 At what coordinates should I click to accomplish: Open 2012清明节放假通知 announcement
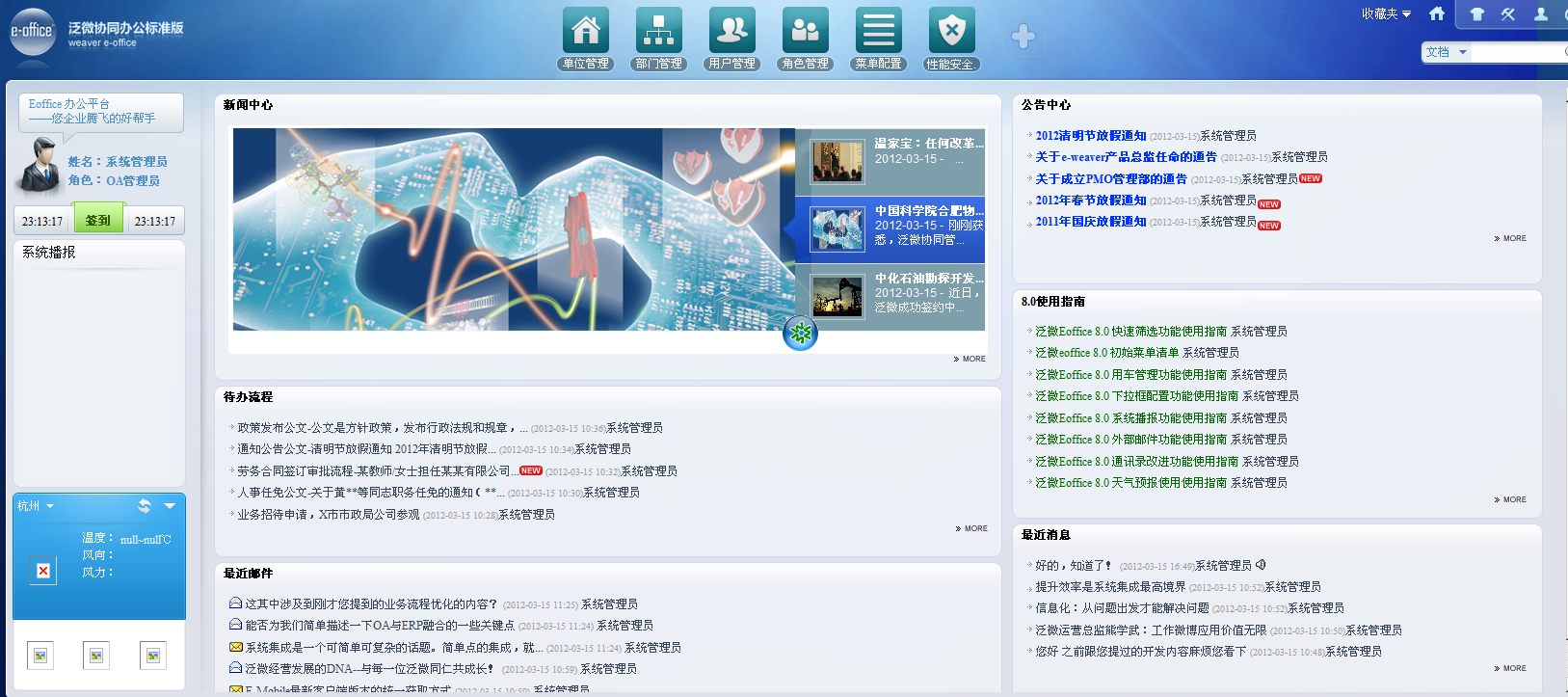point(1091,136)
